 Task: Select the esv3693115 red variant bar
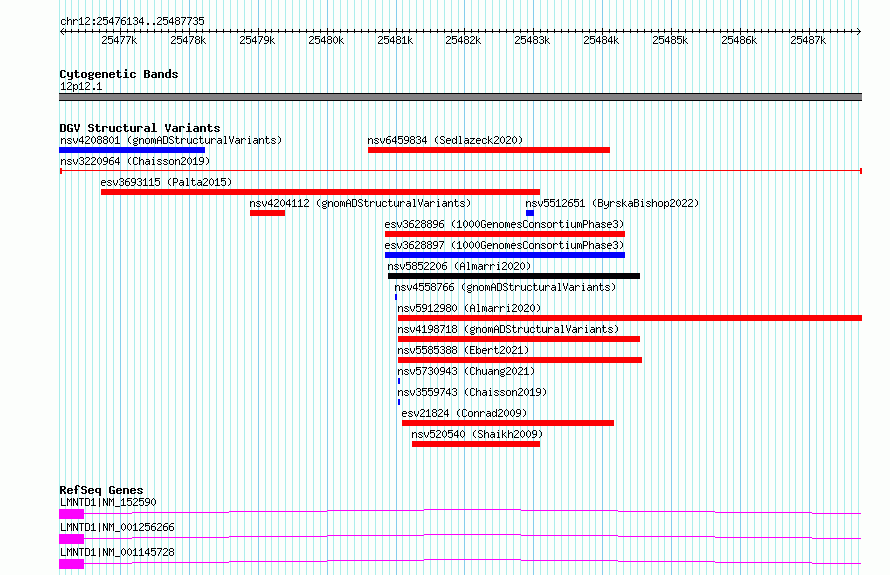tap(320, 192)
